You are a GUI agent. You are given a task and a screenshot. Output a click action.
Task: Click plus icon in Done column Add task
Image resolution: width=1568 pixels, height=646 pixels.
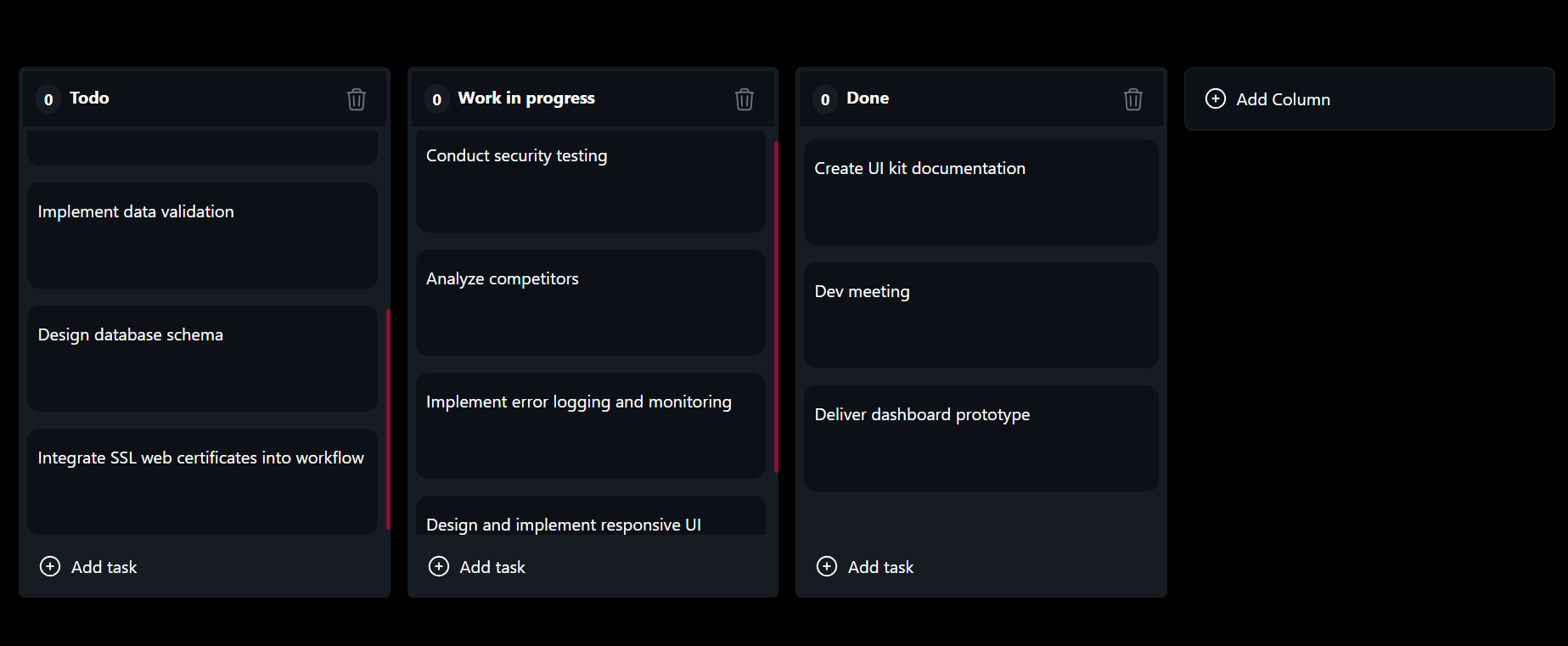827,566
